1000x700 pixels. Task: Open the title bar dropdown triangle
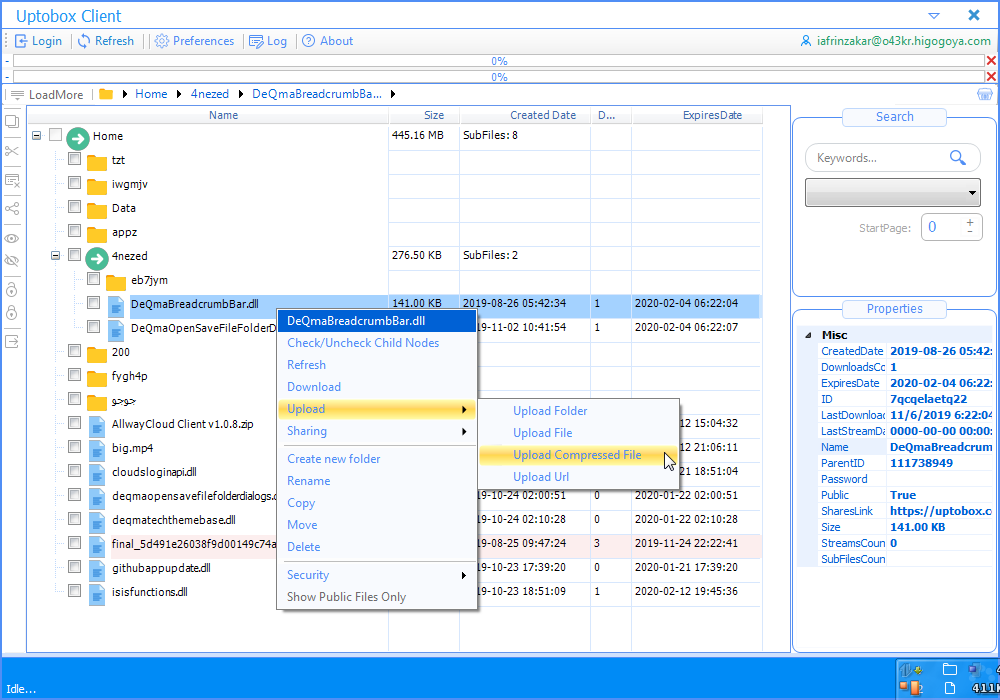934,16
